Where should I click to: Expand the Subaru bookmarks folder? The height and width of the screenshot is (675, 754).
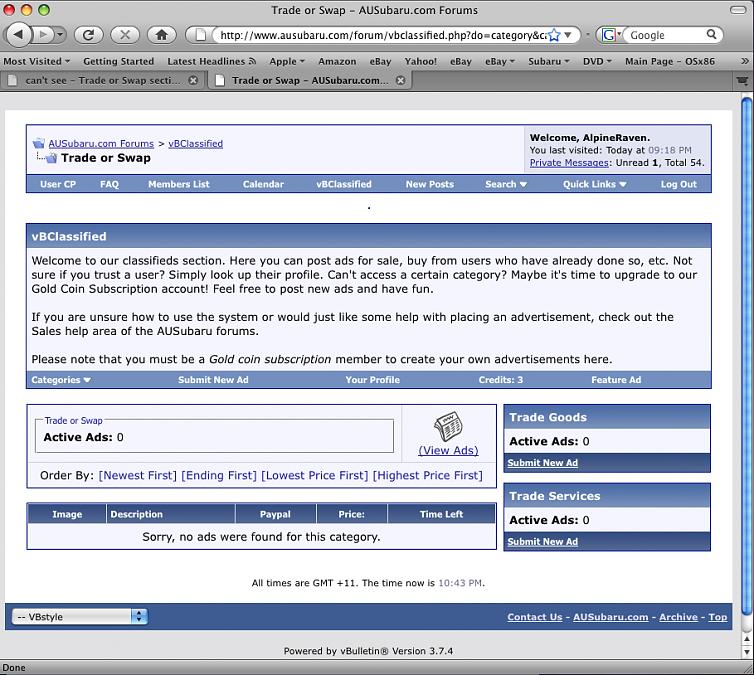[x=549, y=62]
